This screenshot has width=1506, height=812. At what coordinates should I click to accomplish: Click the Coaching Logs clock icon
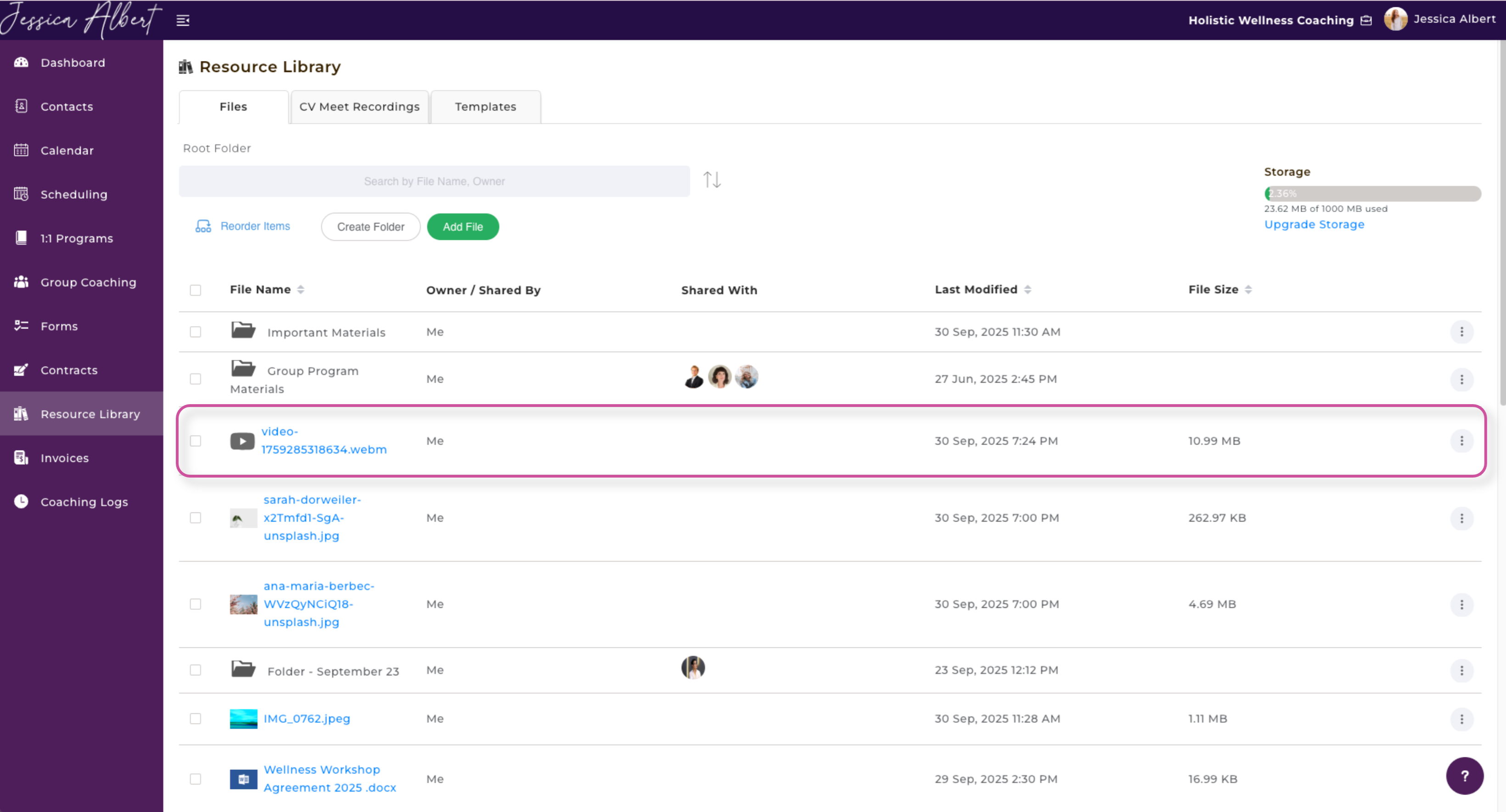point(21,502)
